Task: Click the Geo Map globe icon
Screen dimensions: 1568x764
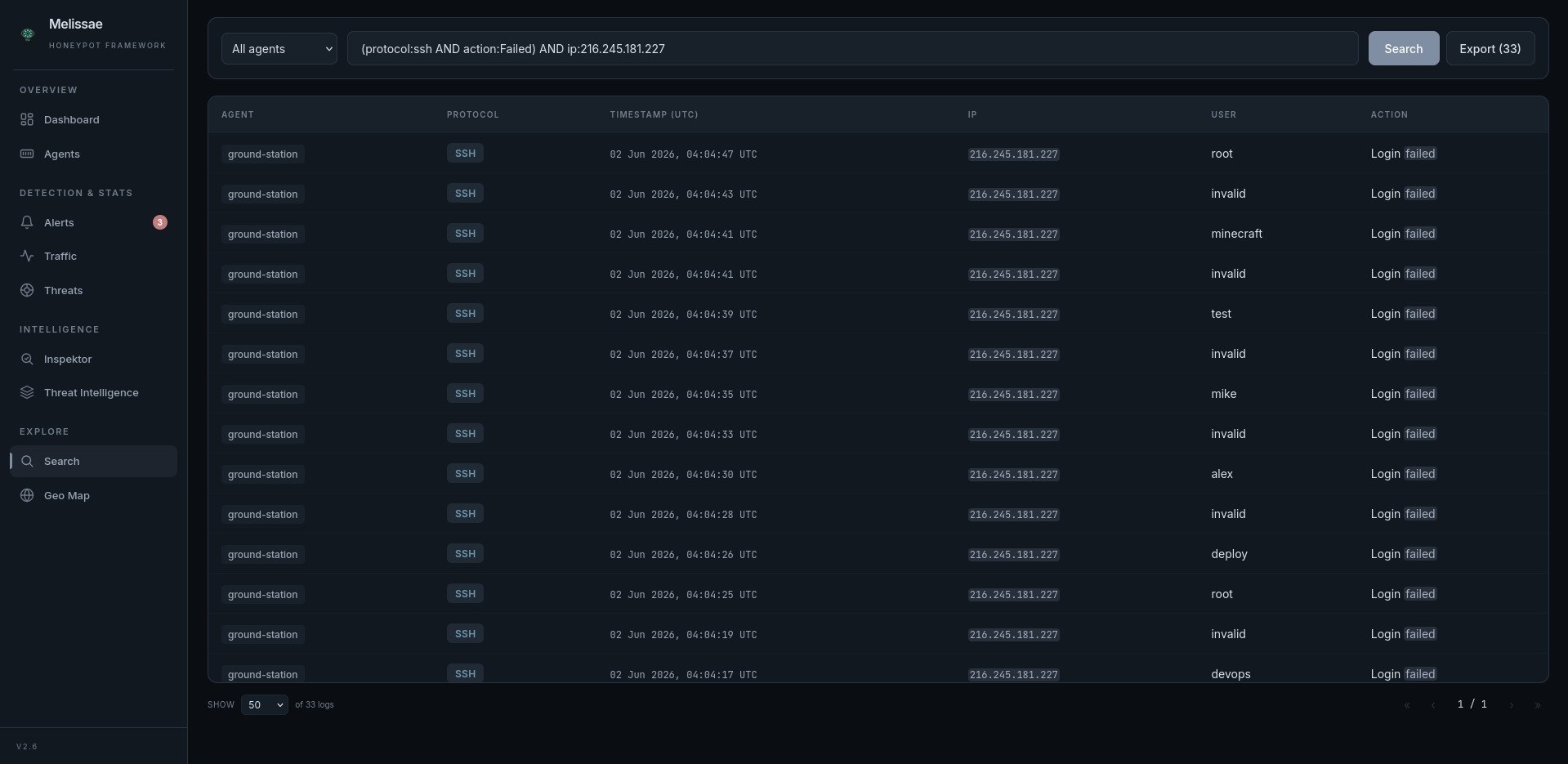Action: (27, 495)
